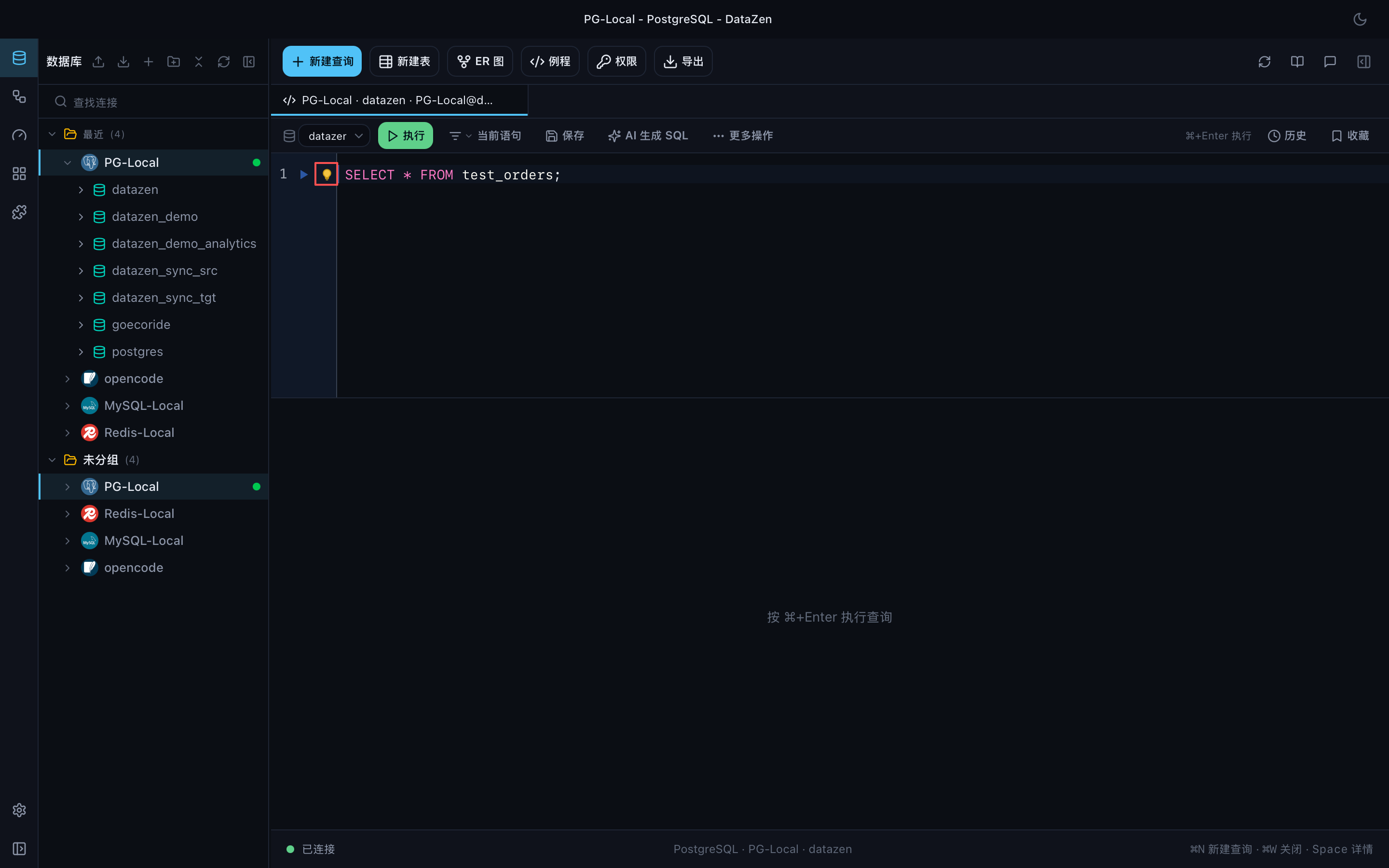This screenshot has width=1389, height=868.
Task: Click AI 生成 SQL
Action: pos(648,136)
